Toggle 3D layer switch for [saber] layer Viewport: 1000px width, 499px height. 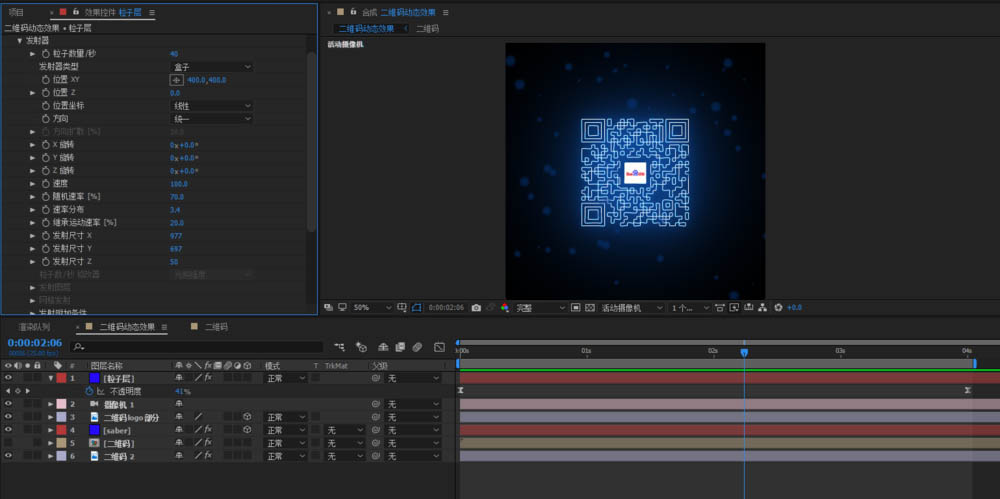(x=246, y=430)
